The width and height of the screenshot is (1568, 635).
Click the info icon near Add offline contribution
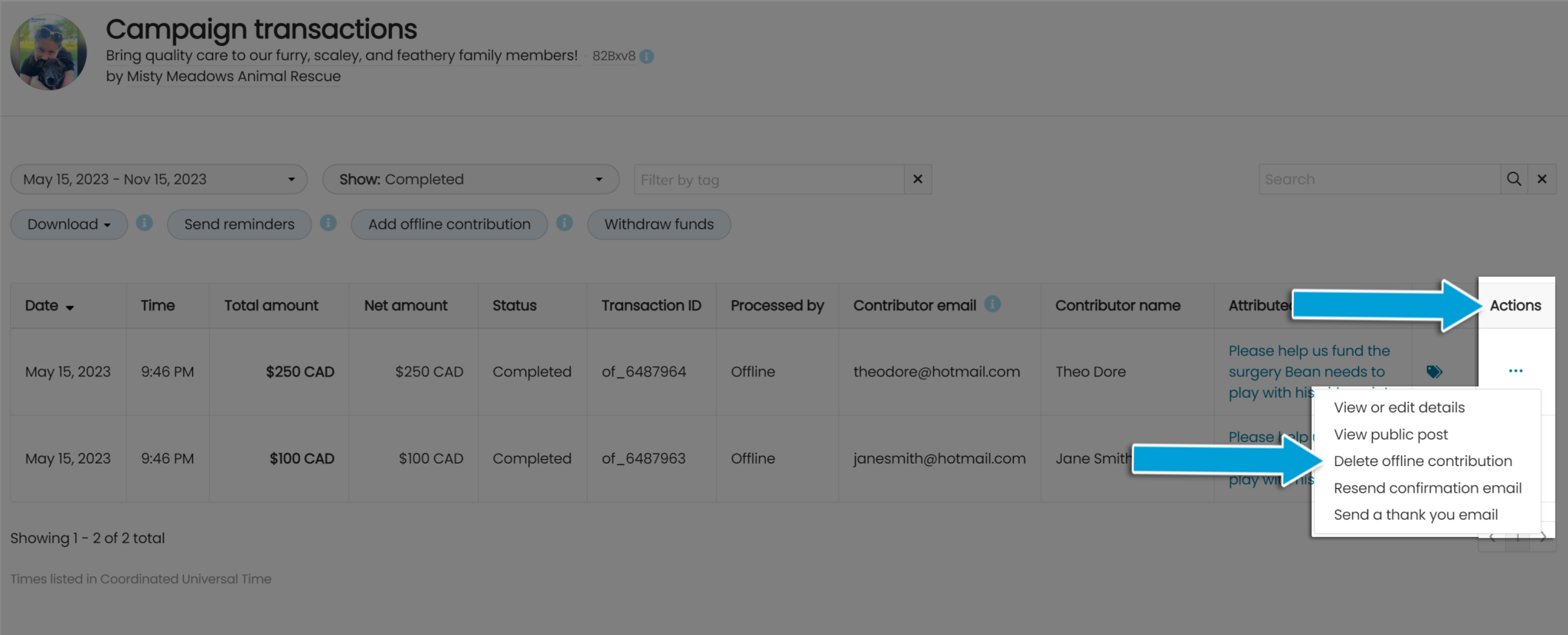[x=565, y=223]
